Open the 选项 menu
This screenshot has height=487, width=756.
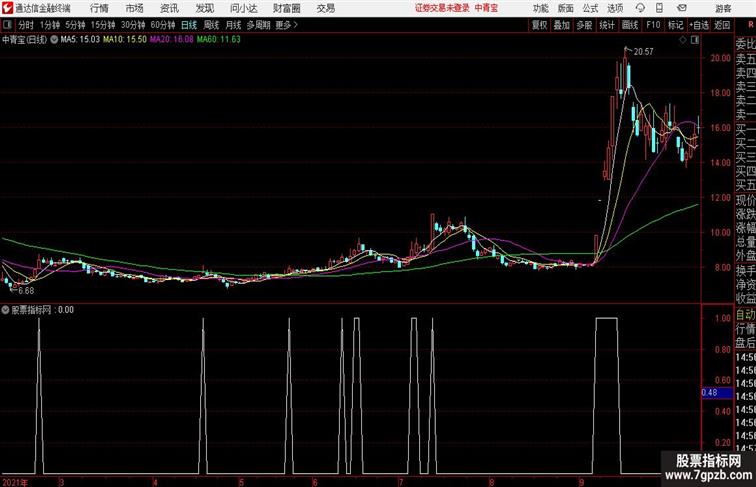click(615, 8)
